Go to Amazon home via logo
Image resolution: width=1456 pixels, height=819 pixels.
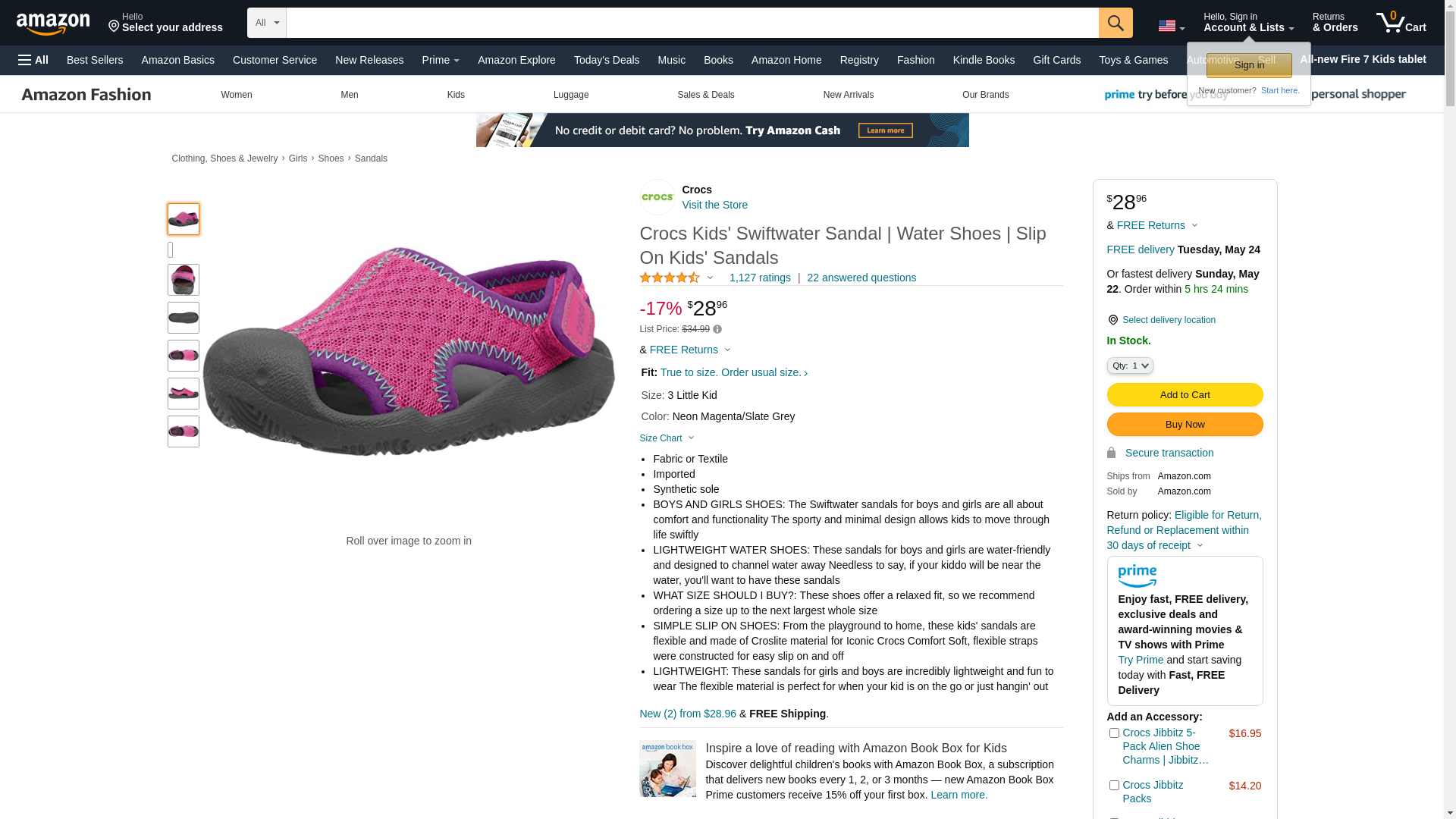coord(53,24)
